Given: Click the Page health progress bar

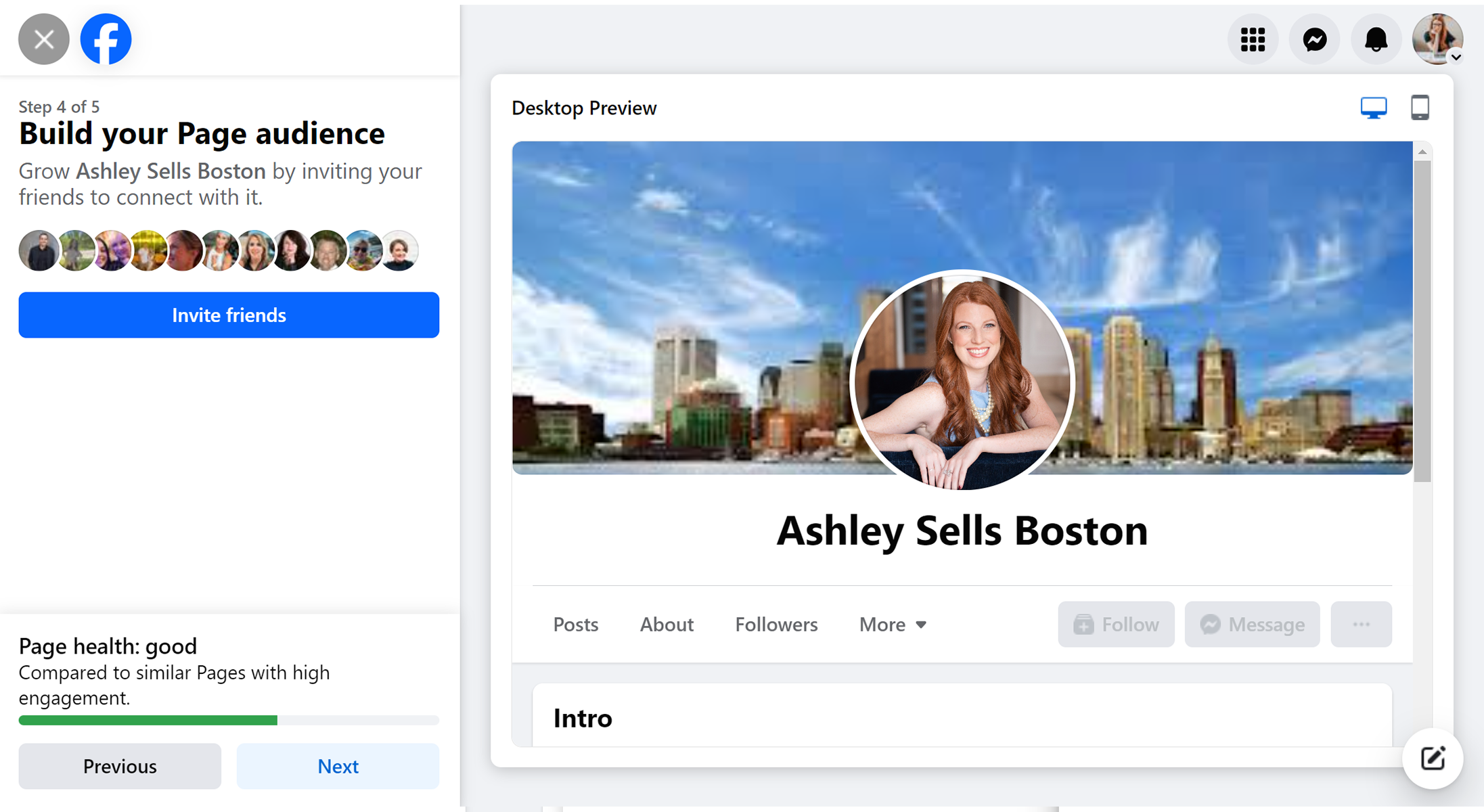Looking at the screenshot, I should [229, 720].
